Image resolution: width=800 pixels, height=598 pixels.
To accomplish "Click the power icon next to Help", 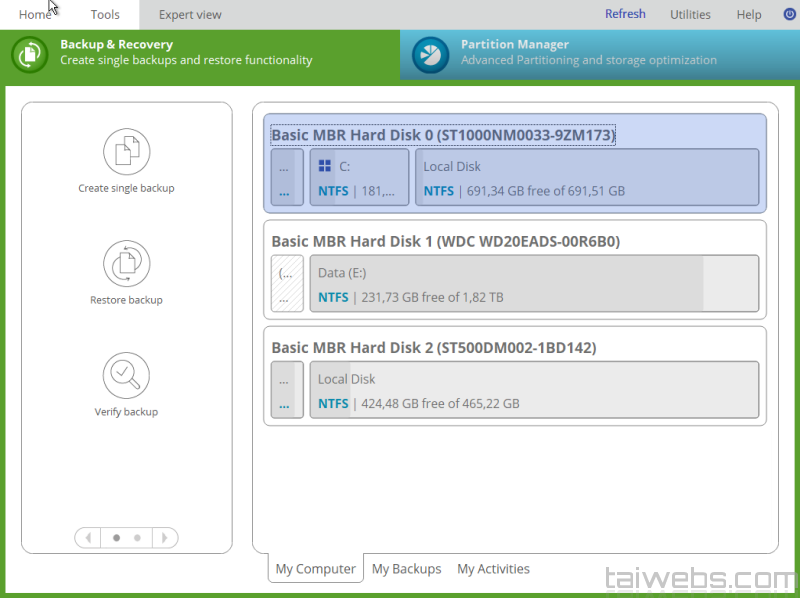I will pos(789,15).
